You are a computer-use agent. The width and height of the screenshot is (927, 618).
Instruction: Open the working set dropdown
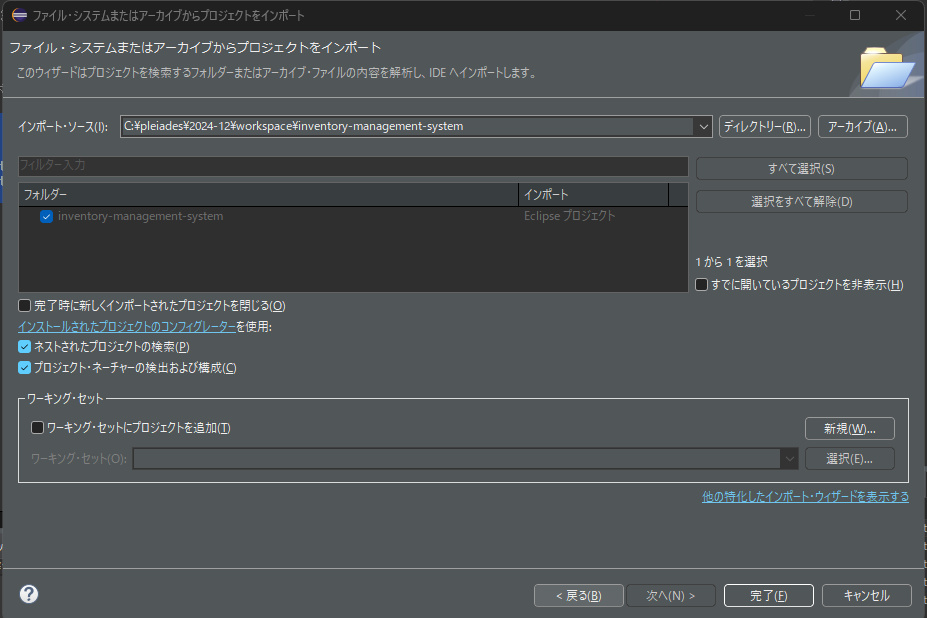[789, 458]
